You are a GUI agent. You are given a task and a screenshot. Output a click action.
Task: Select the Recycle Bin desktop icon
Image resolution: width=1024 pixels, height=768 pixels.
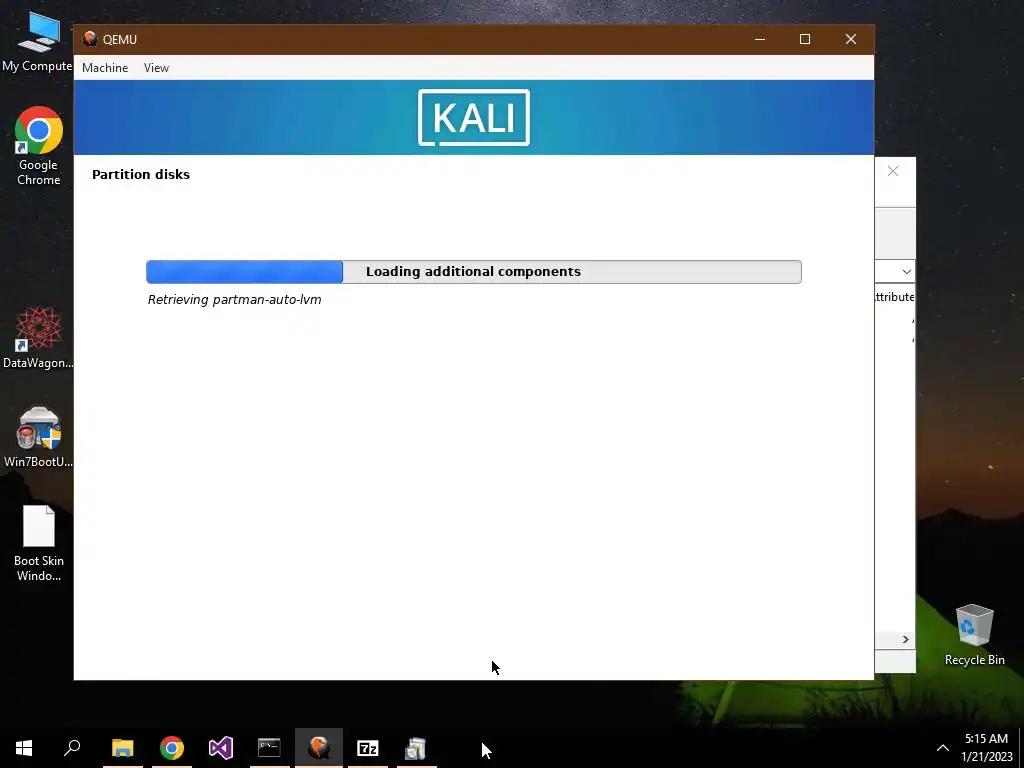point(974,635)
